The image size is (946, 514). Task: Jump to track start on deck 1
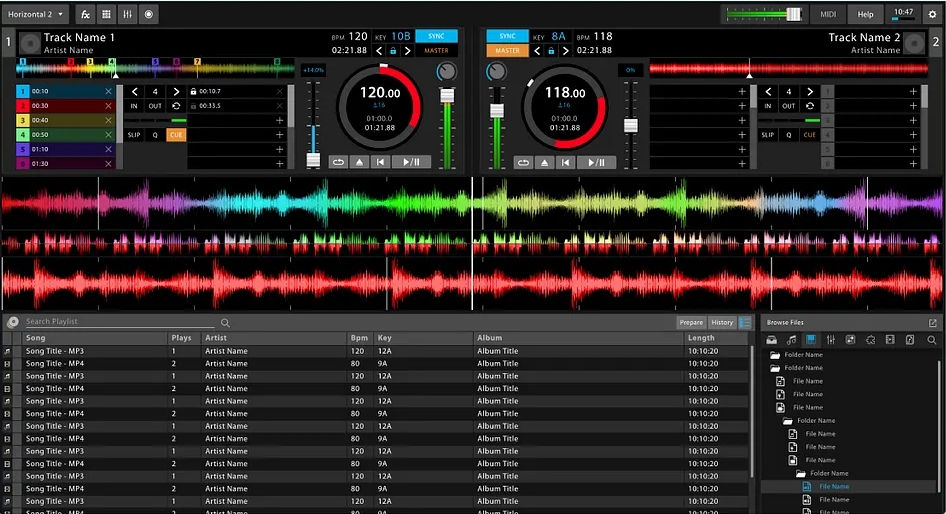pyautogui.click(x=380, y=162)
